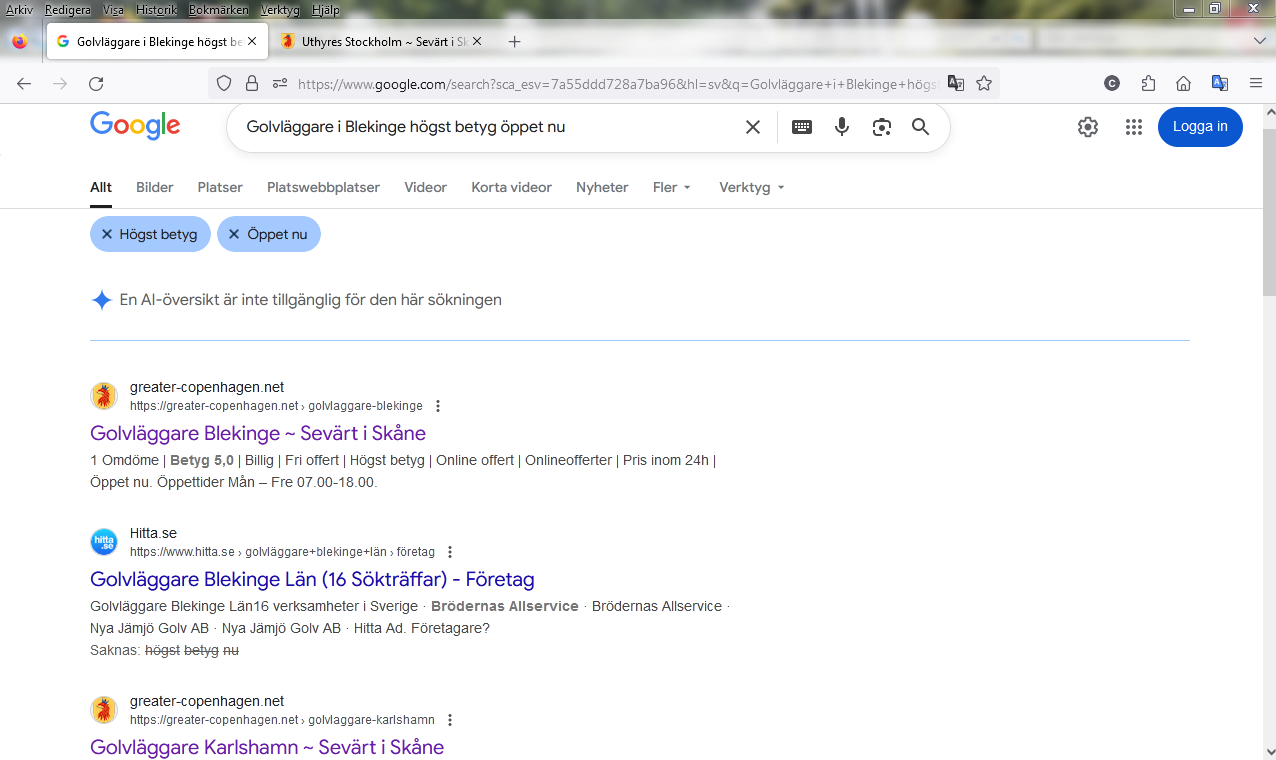
Task: Open more options for Hitta.se result
Action: pos(450,552)
